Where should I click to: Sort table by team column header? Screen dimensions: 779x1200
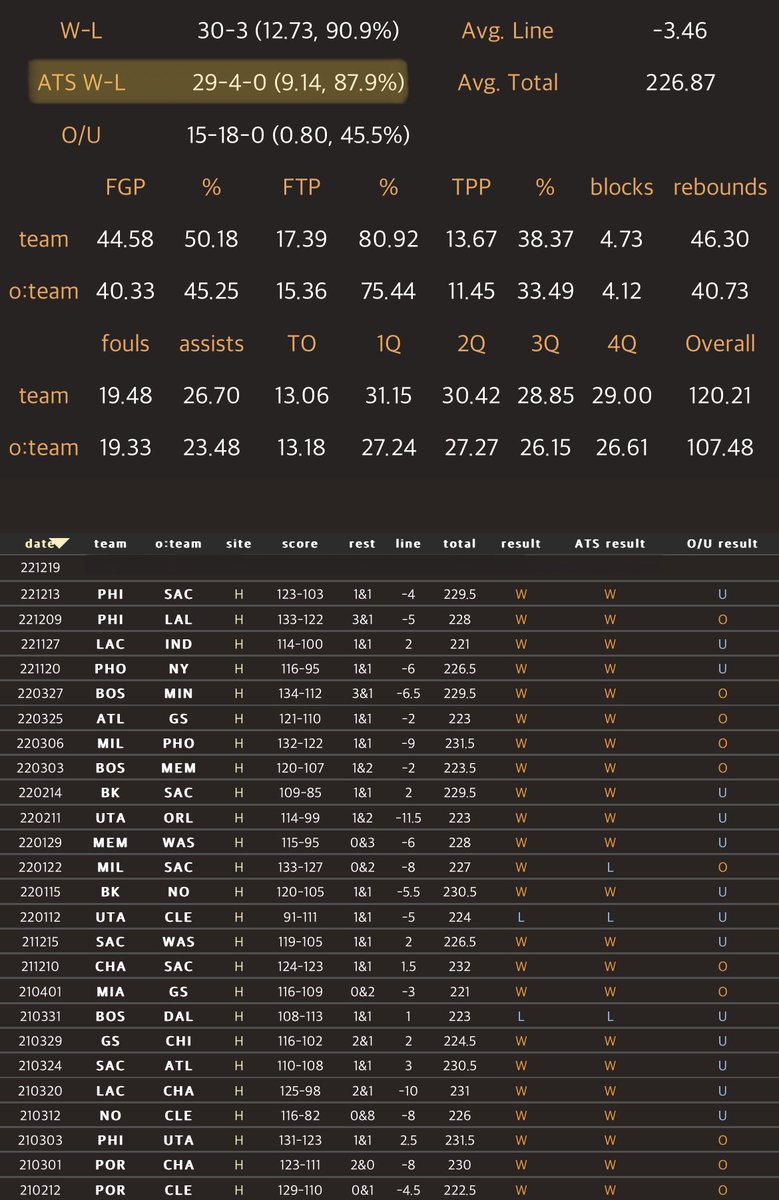(x=110, y=544)
